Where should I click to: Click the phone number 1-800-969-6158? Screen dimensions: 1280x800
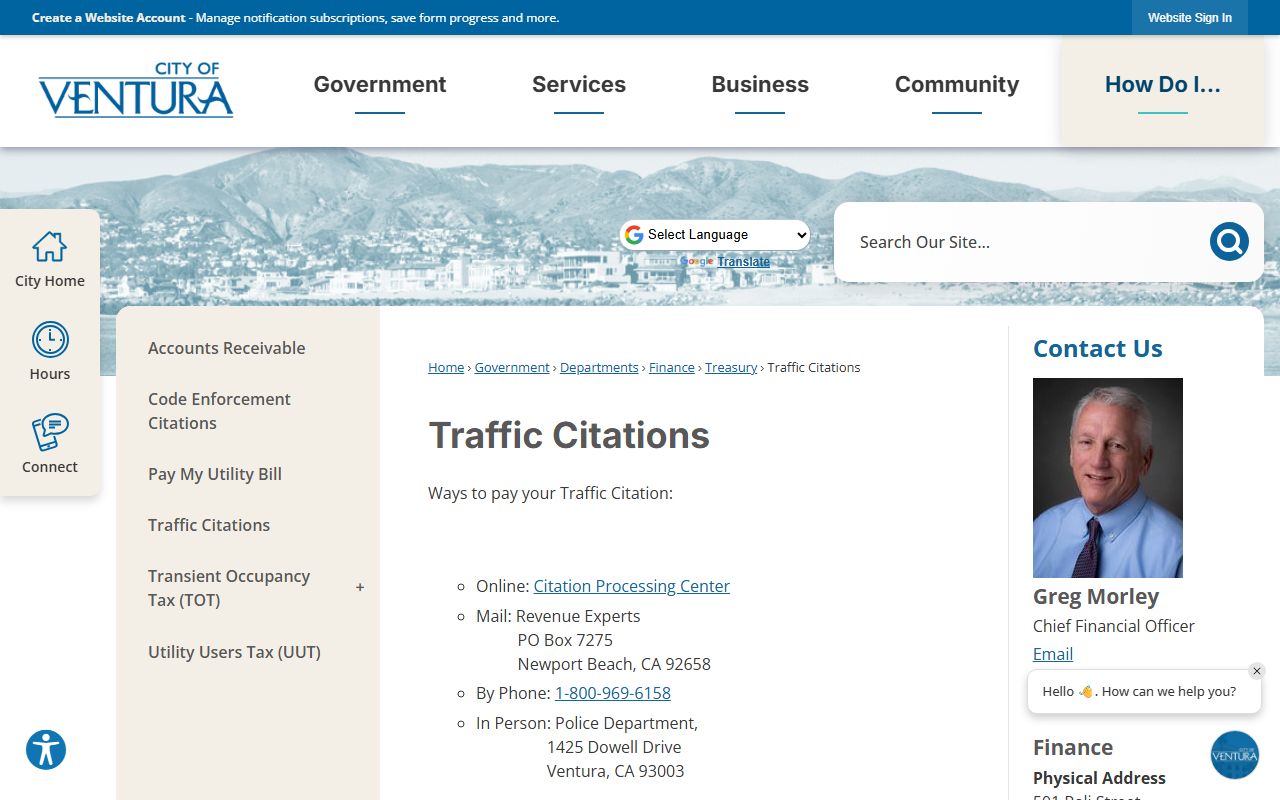click(x=613, y=693)
